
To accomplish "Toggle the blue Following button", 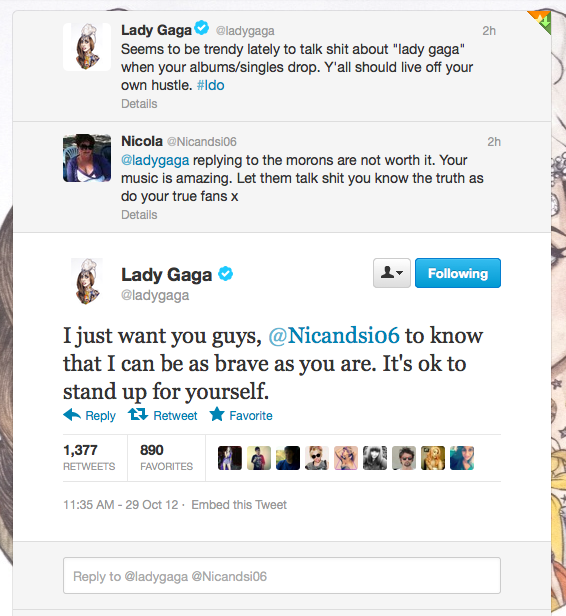I will (x=458, y=273).
